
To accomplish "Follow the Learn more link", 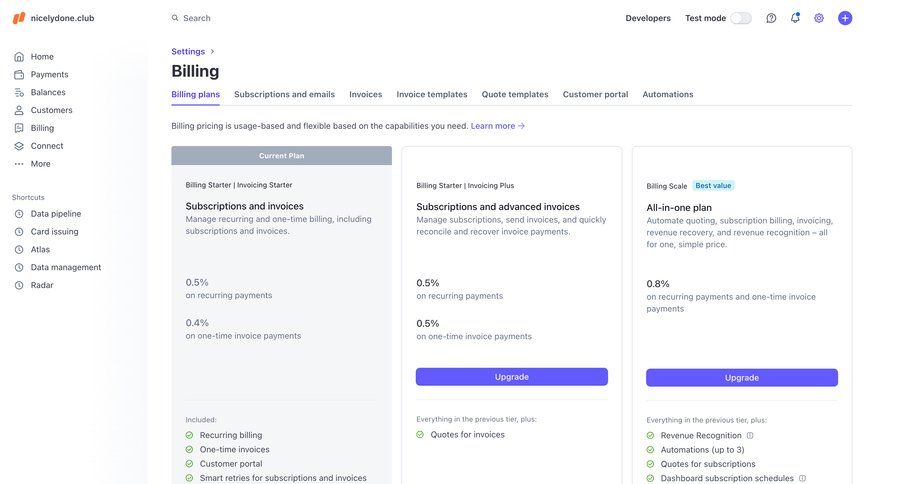I will coord(498,126).
